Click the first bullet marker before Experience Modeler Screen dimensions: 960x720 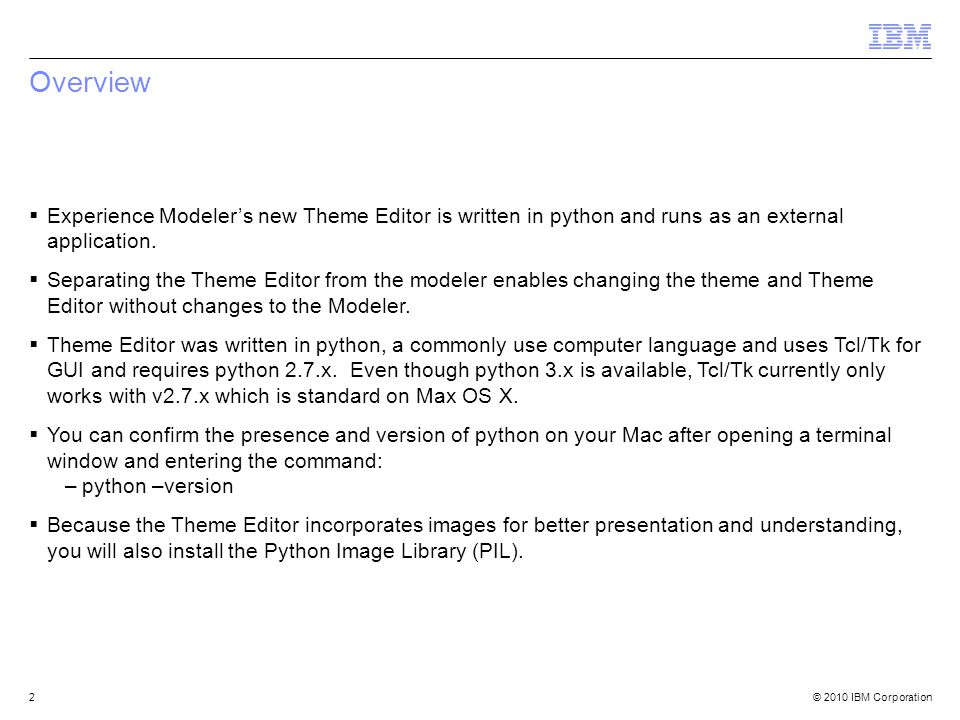34,216
